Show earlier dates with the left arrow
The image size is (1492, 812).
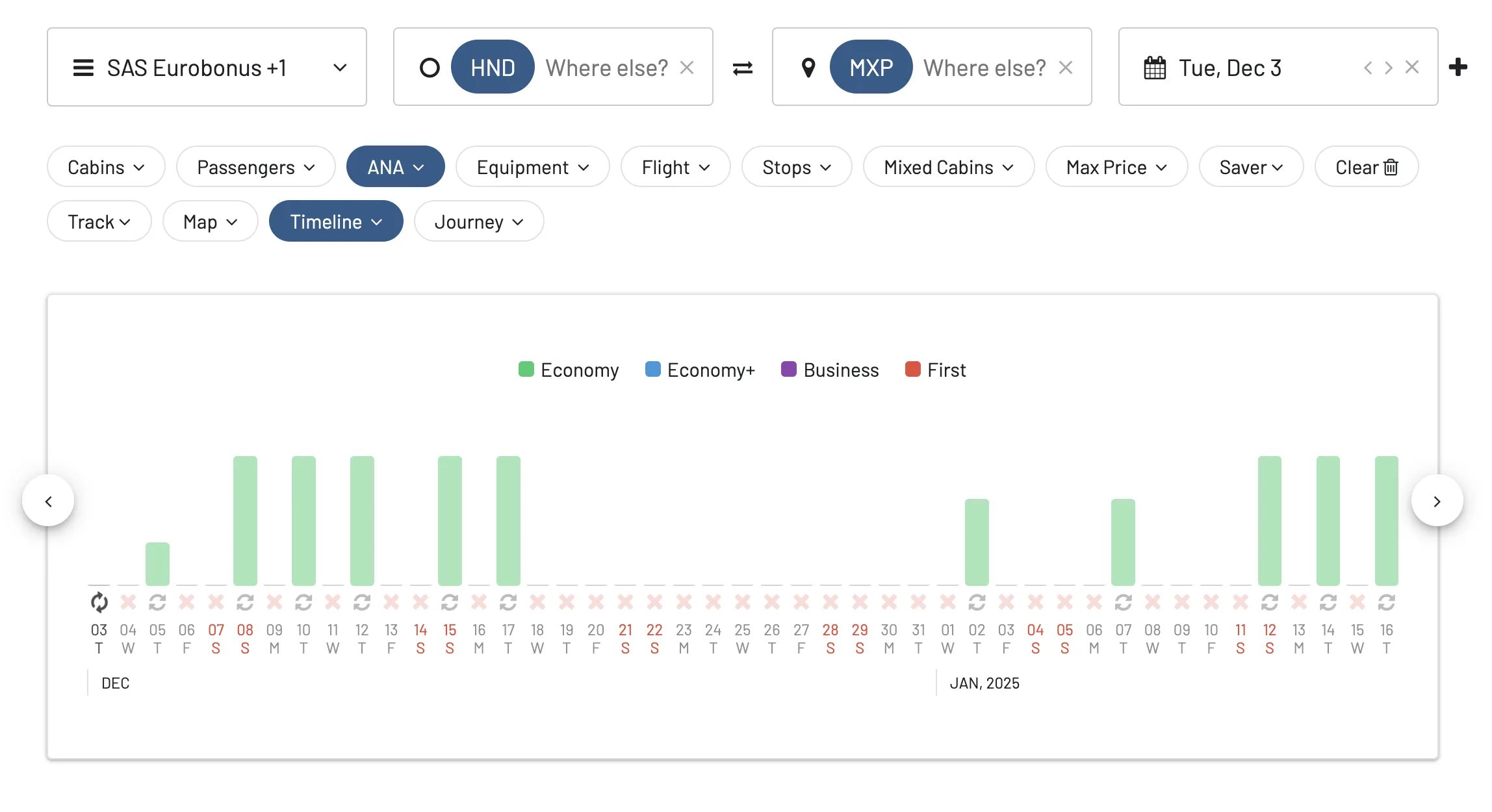[48, 501]
